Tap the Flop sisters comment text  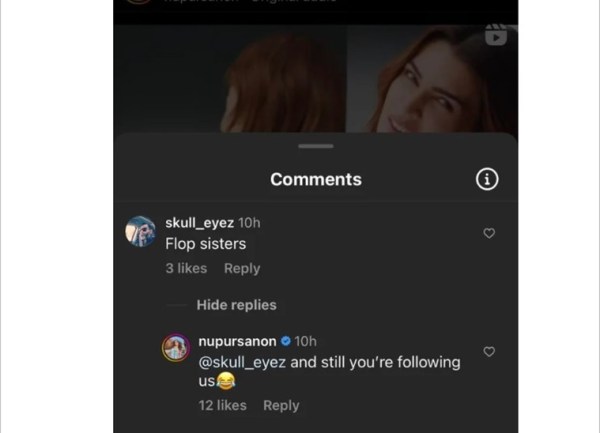pyautogui.click(x=205, y=243)
